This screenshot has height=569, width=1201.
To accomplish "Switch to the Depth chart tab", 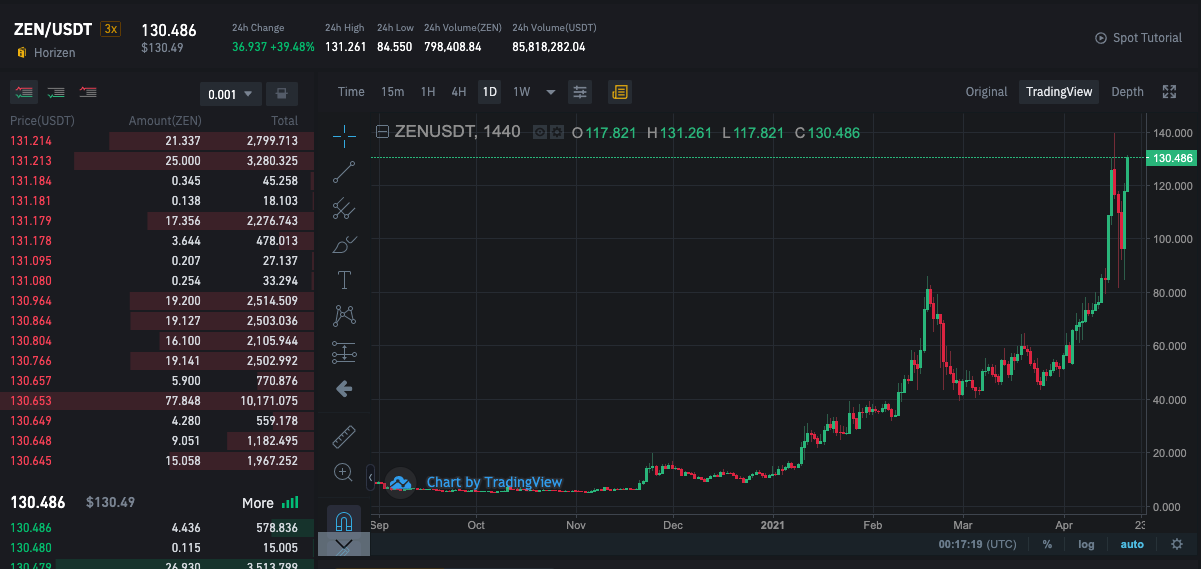I will [x=1127, y=92].
